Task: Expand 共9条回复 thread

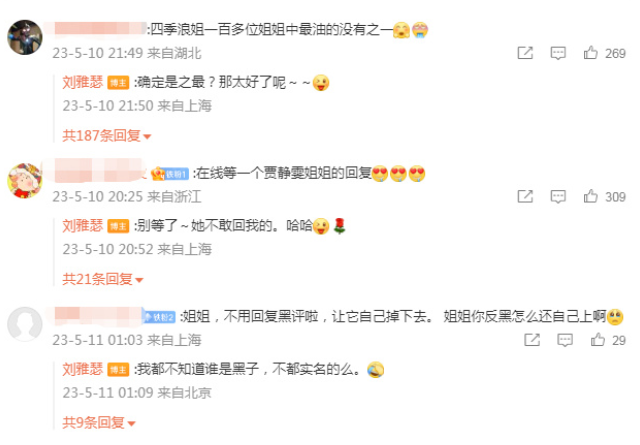Action: tap(98, 423)
